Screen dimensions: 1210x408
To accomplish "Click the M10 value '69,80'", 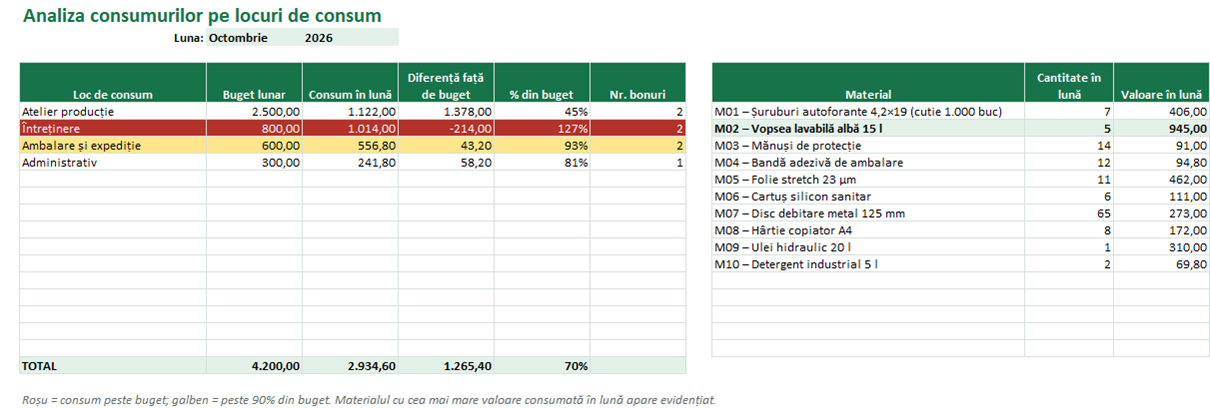I will point(1161,265).
